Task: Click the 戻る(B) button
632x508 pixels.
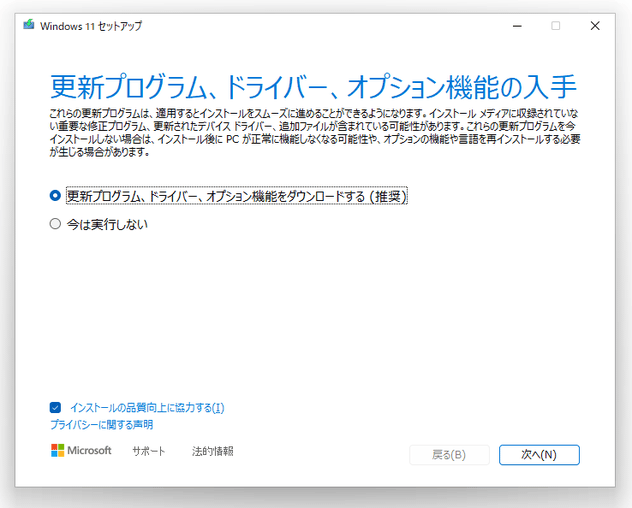Action: click(449, 455)
